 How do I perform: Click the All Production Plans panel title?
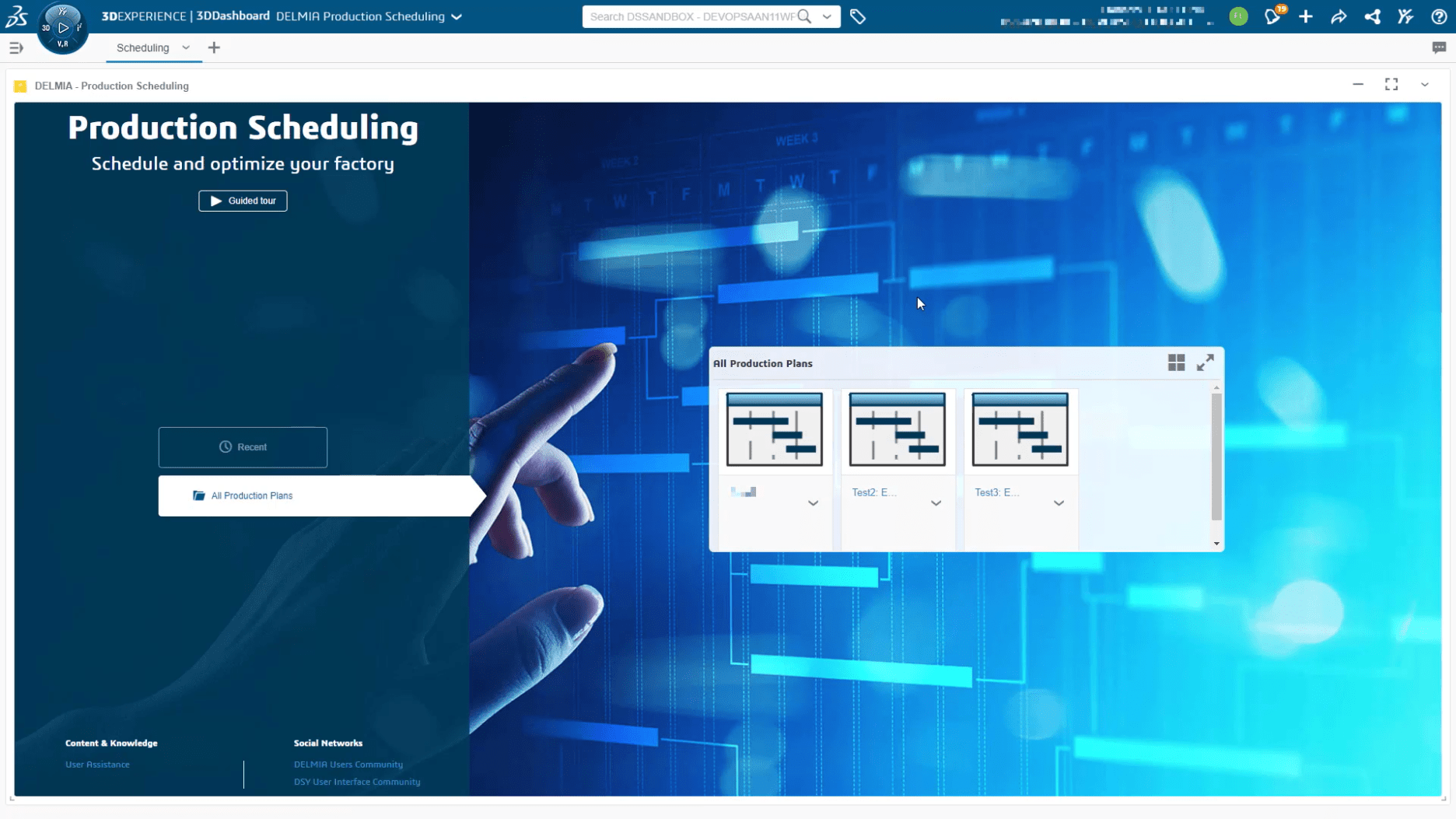pos(762,363)
